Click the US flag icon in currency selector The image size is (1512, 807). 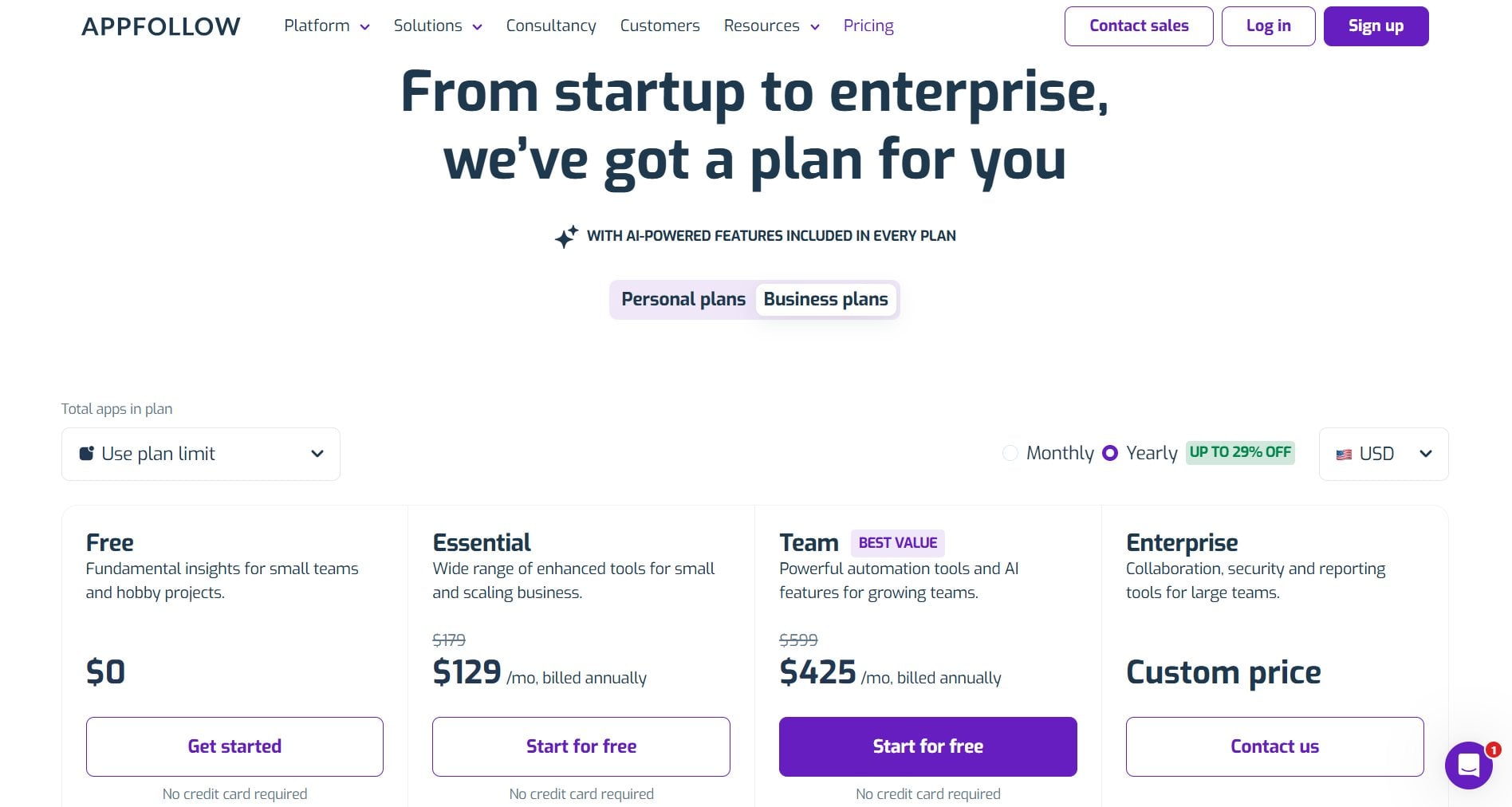1343,454
